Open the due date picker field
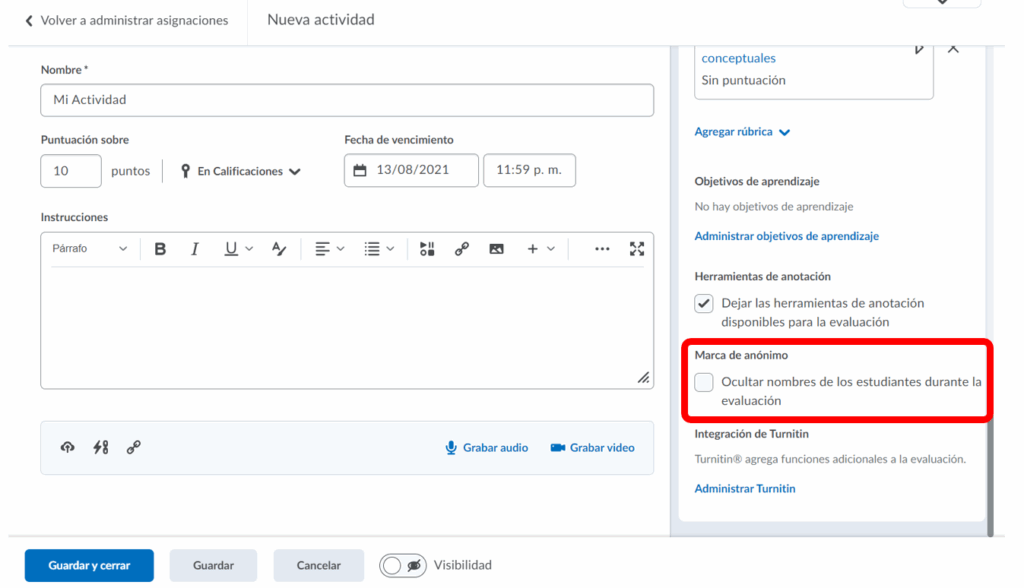The width and height of the screenshot is (1024, 588). click(411, 170)
